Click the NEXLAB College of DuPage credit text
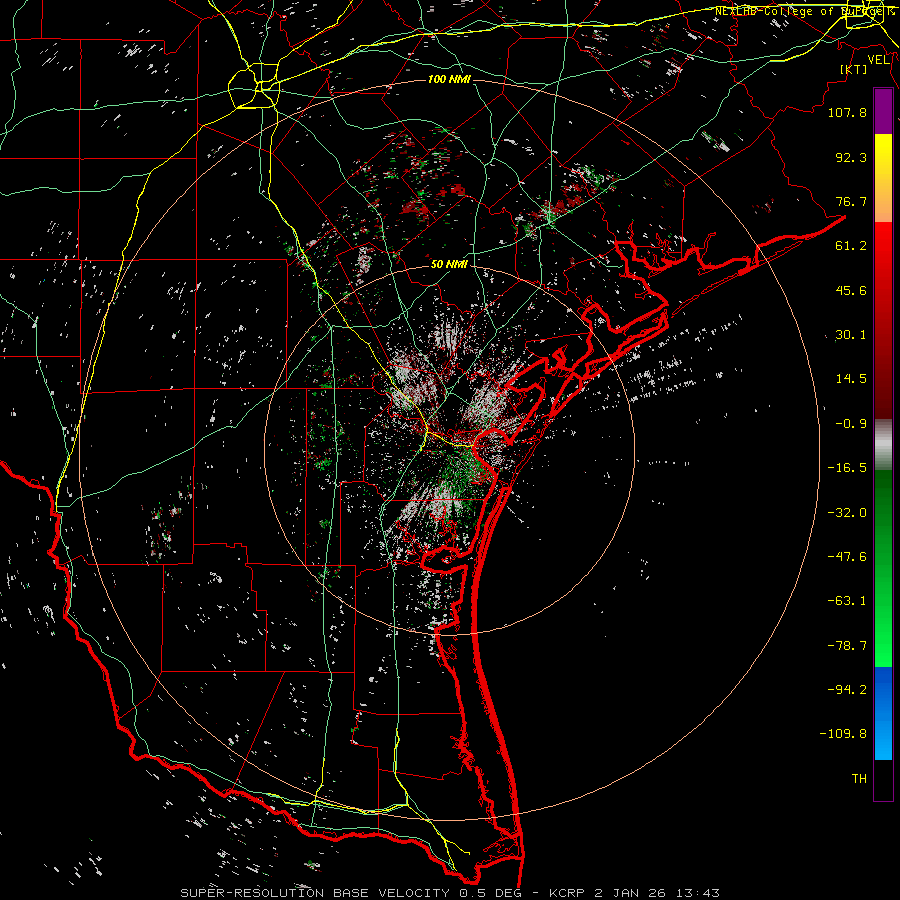Viewport: 900px width, 900px height. click(x=804, y=11)
